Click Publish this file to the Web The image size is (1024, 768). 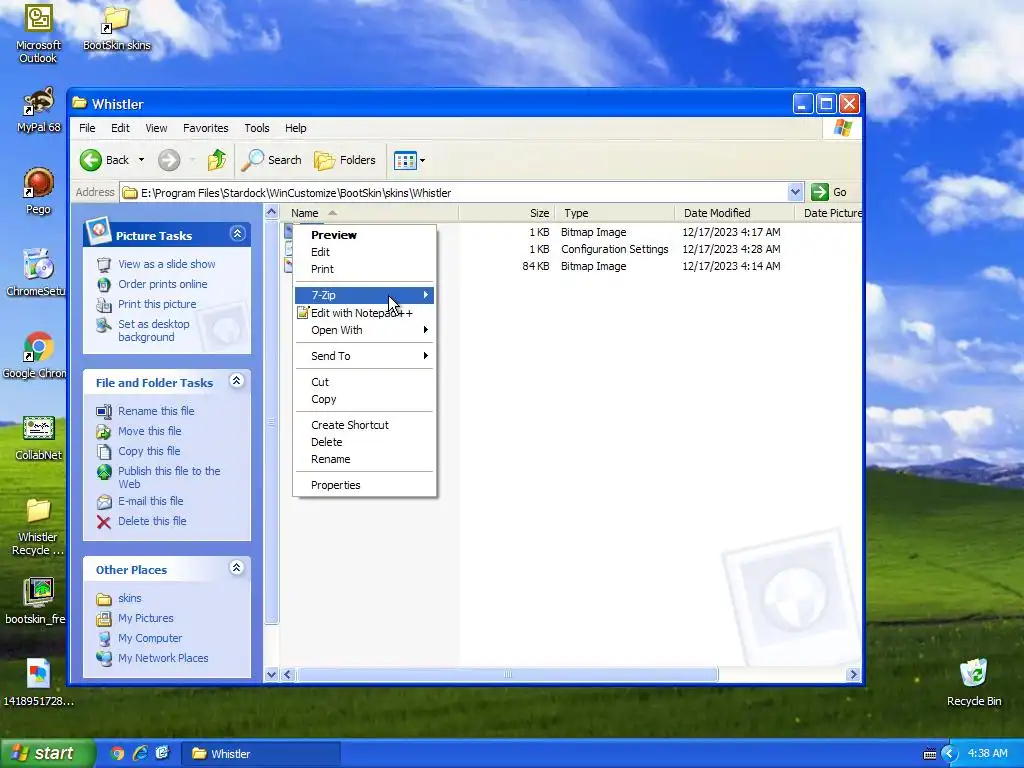coord(169,477)
